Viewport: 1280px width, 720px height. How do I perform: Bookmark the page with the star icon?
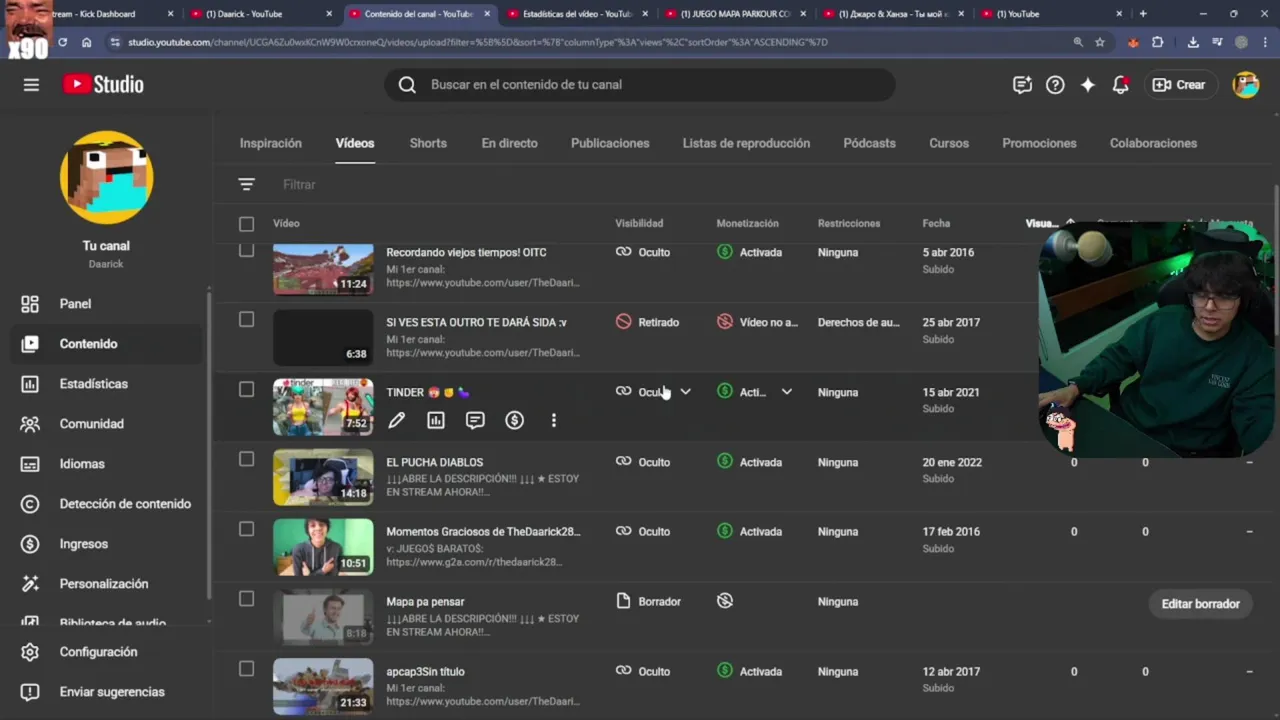click(x=1100, y=42)
